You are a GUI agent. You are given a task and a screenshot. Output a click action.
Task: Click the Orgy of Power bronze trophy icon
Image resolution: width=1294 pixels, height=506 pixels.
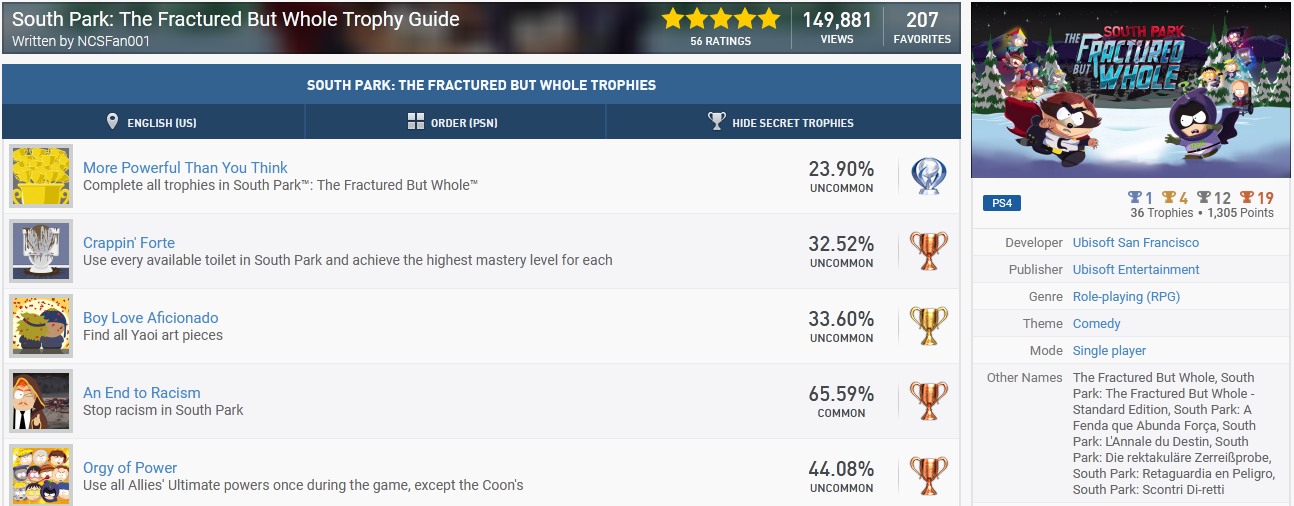click(x=928, y=476)
